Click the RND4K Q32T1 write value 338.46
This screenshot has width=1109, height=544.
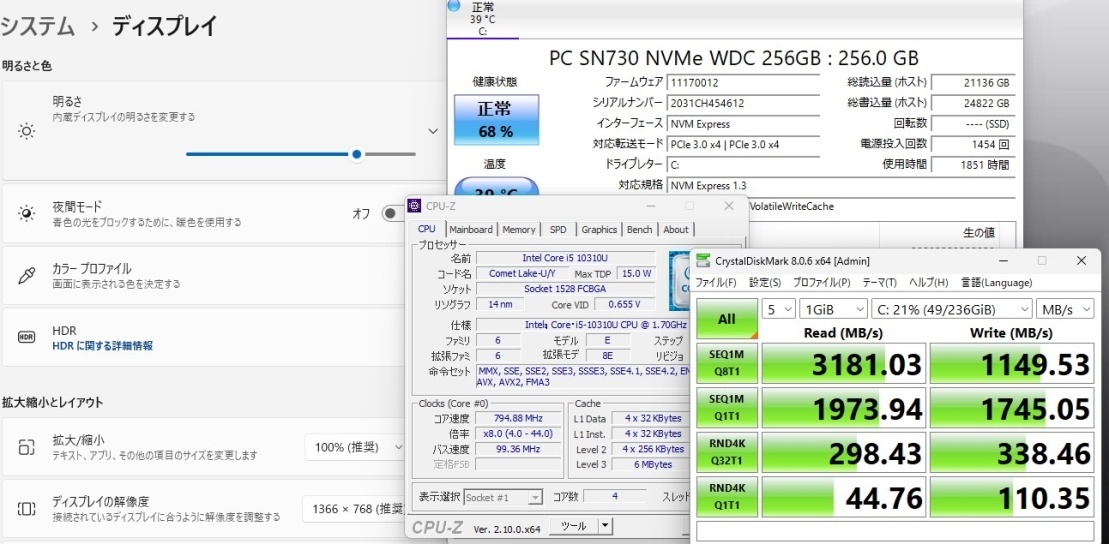[1011, 453]
